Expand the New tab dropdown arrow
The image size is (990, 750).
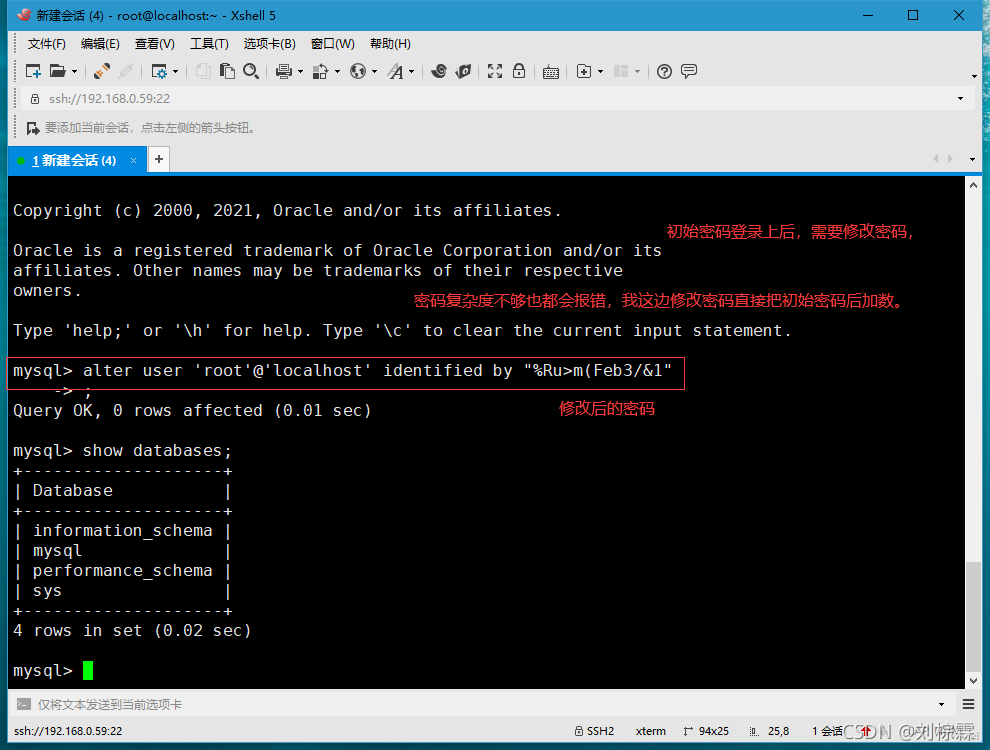(600, 72)
